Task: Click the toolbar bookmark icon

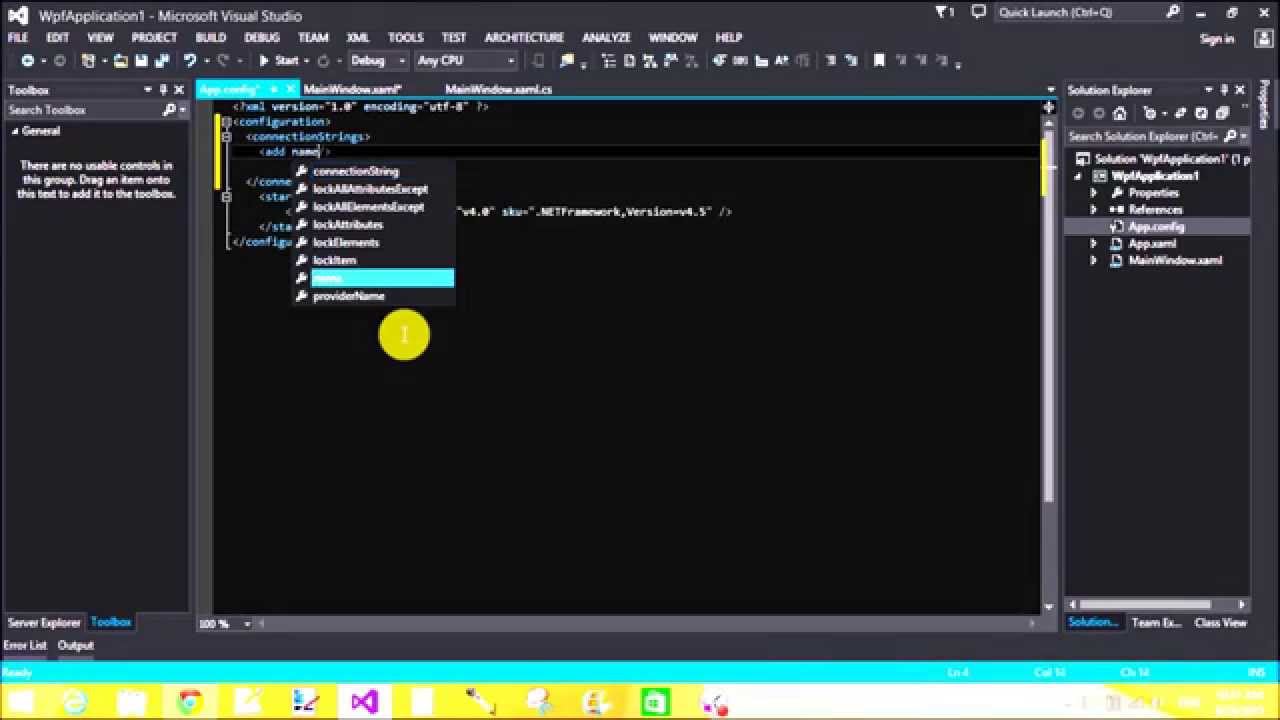Action: 879,61
